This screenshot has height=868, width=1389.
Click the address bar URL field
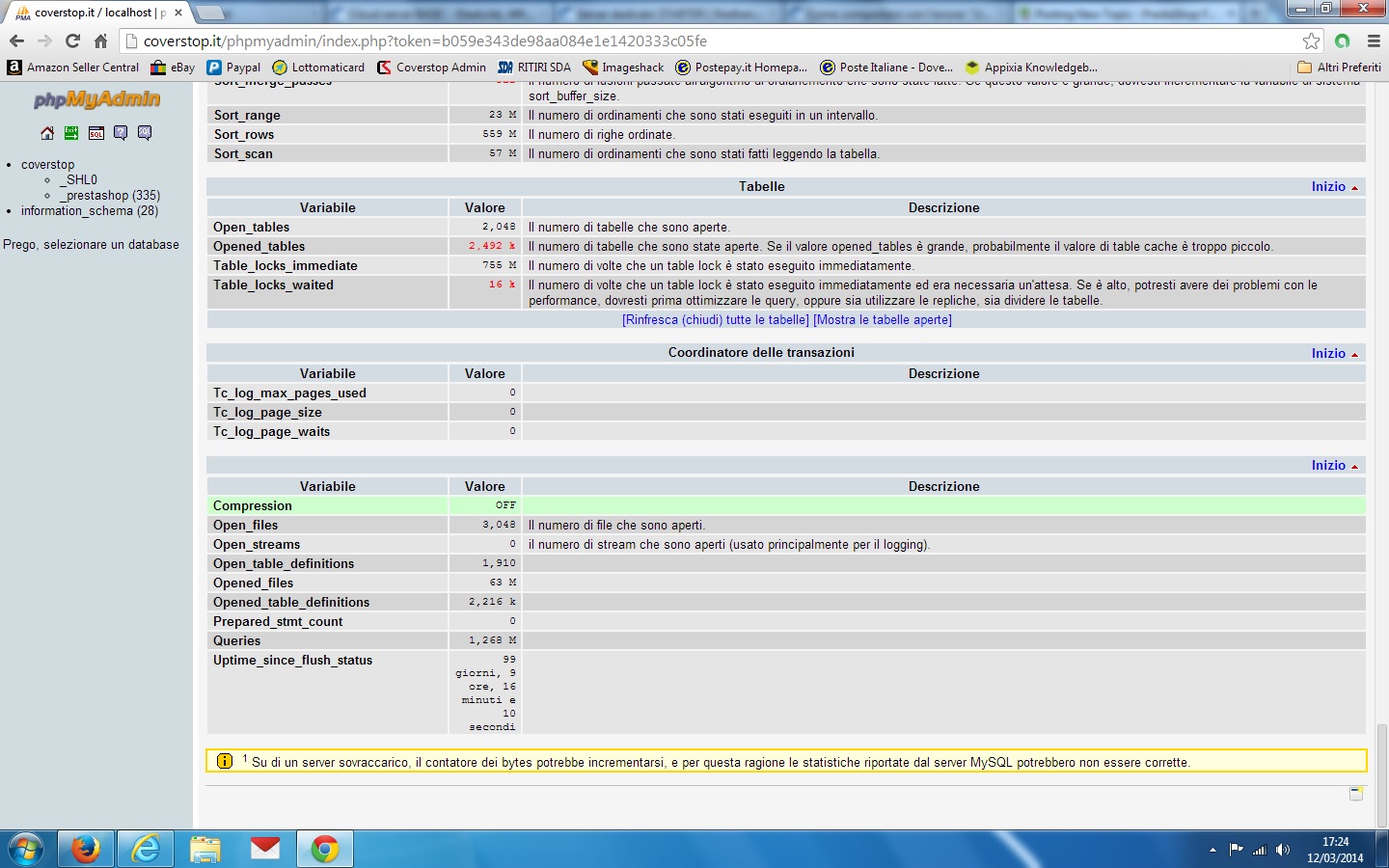click(x=712, y=41)
